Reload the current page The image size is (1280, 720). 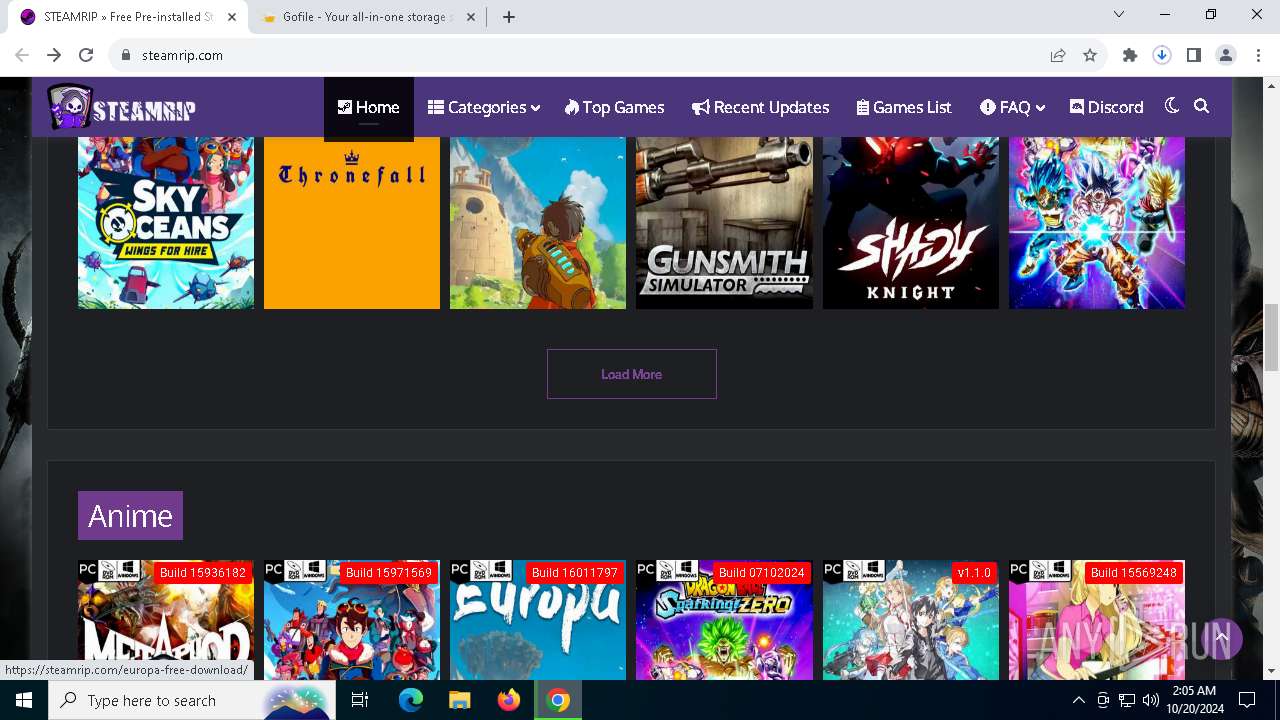tap(86, 55)
